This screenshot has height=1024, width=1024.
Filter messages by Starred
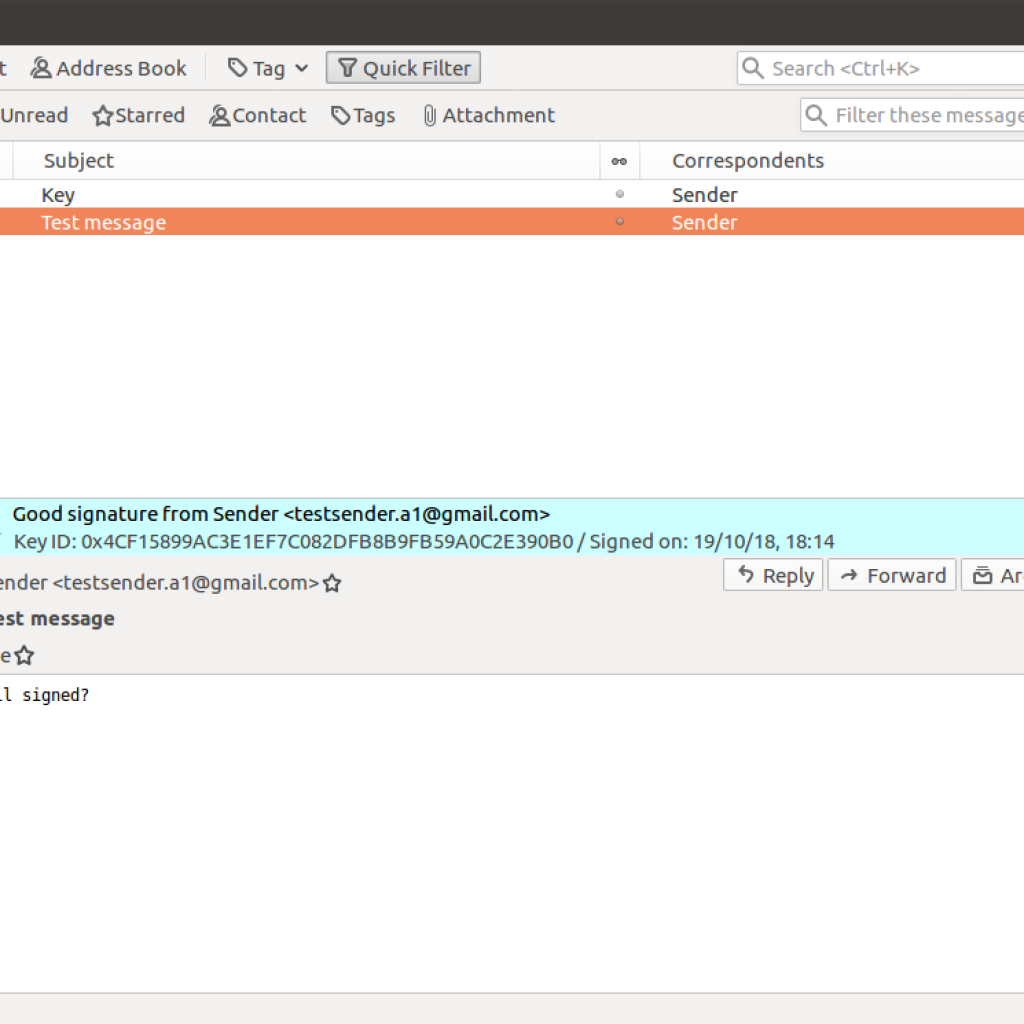[139, 115]
